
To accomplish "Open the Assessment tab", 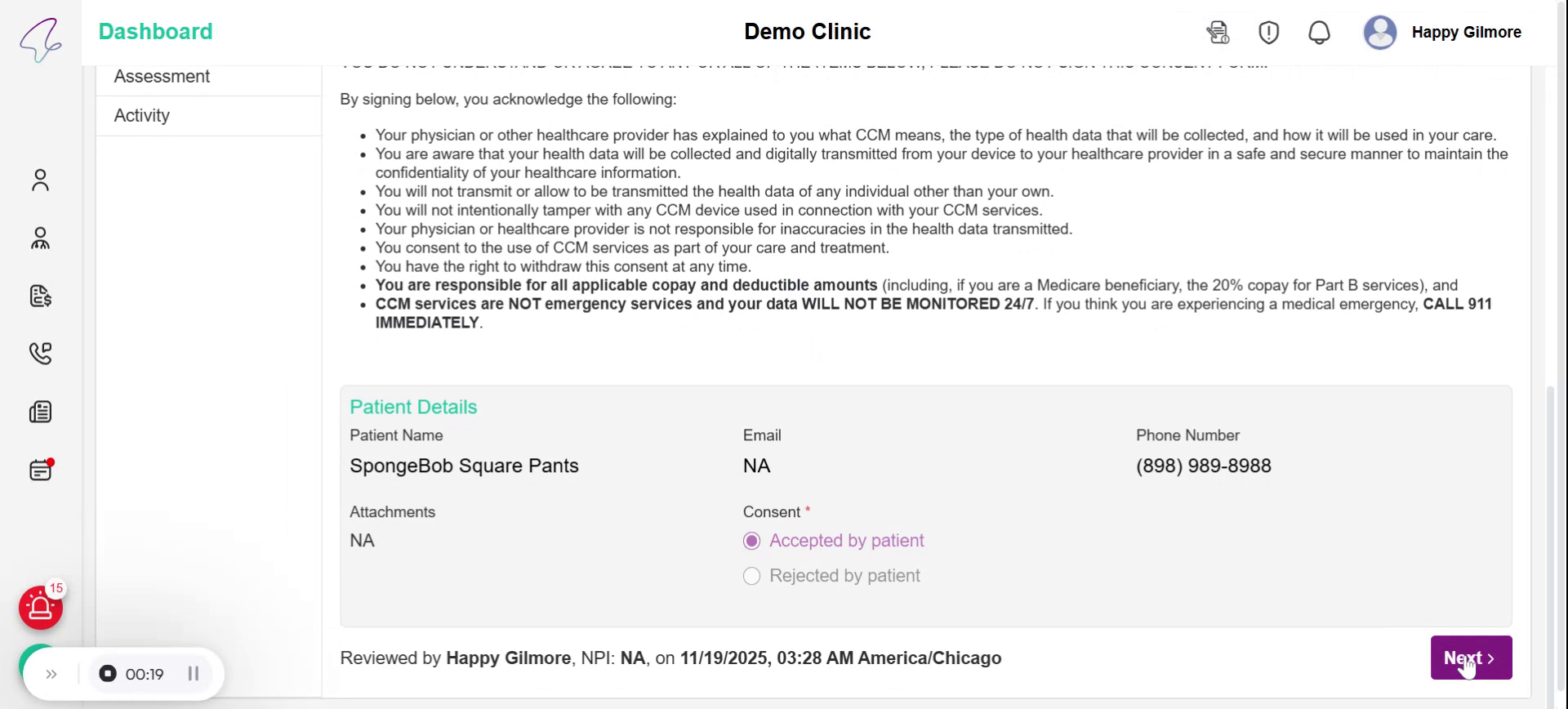I will 162,77.
